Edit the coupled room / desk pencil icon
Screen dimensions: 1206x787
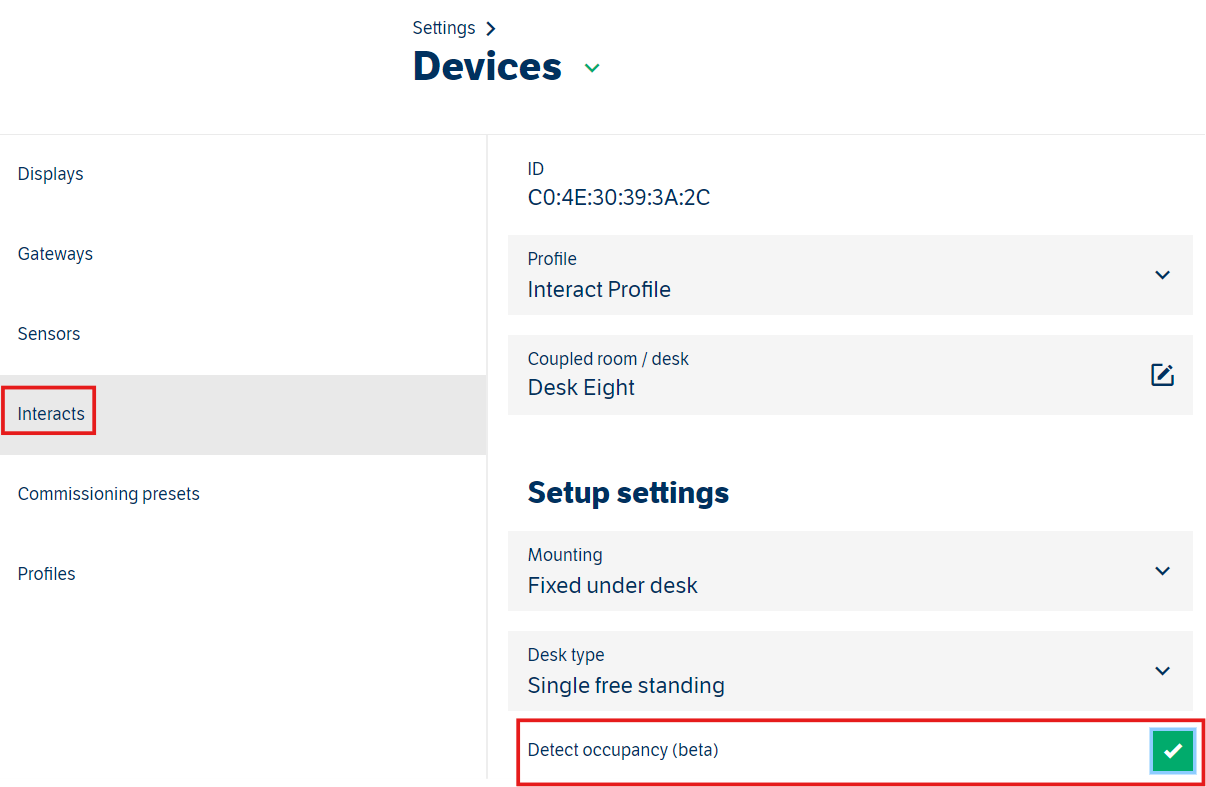tap(1161, 375)
